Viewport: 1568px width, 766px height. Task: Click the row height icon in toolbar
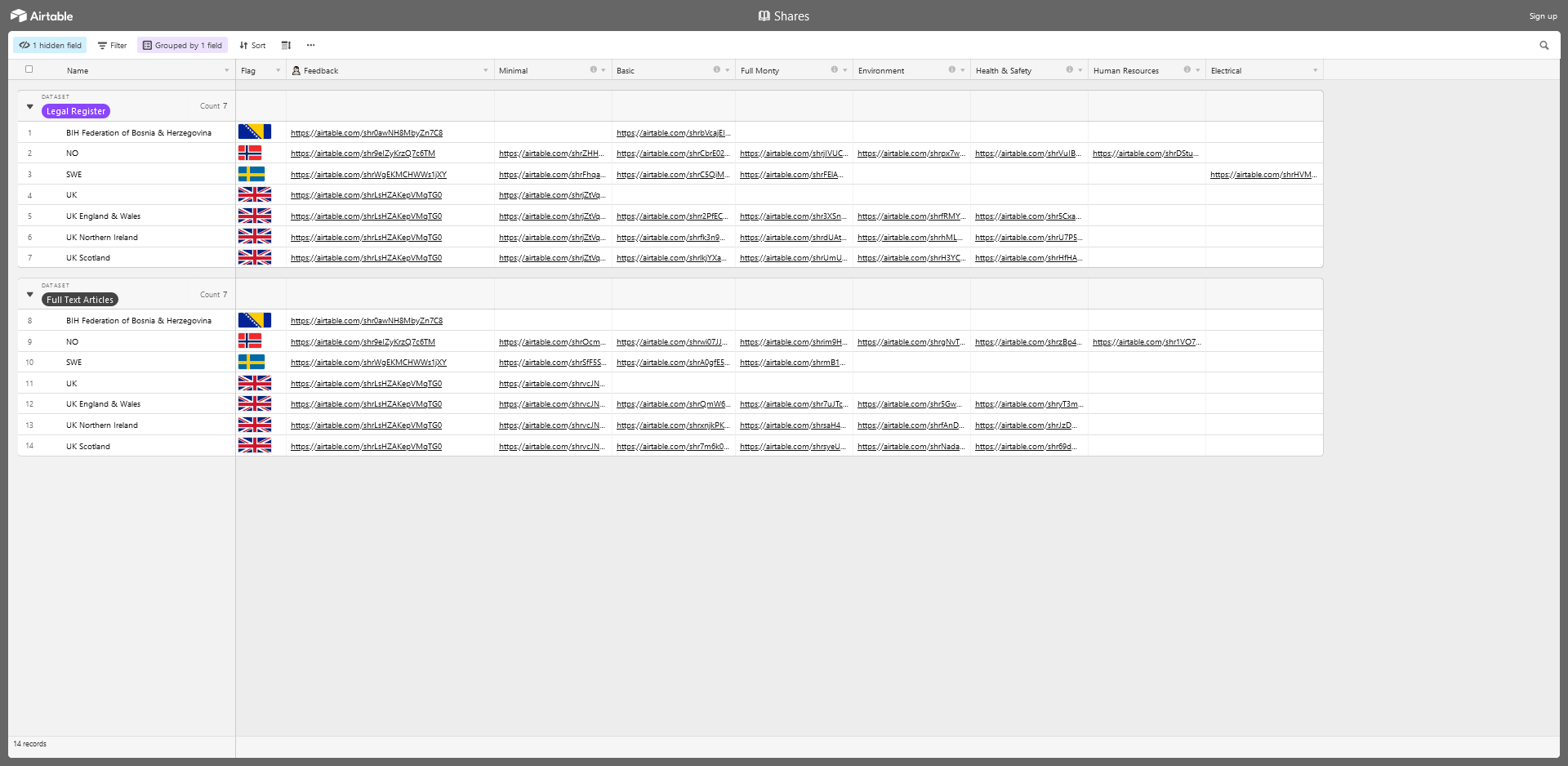[x=286, y=46]
